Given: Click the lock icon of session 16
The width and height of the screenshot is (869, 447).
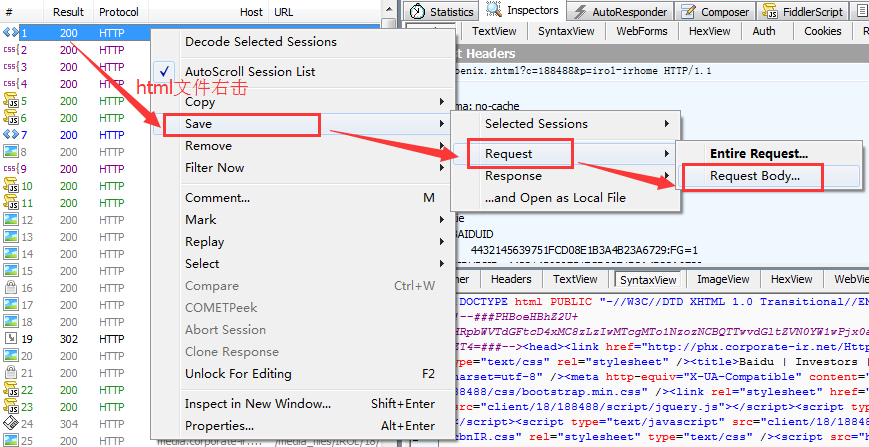Looking at the screenshot, I should [11, 287].
